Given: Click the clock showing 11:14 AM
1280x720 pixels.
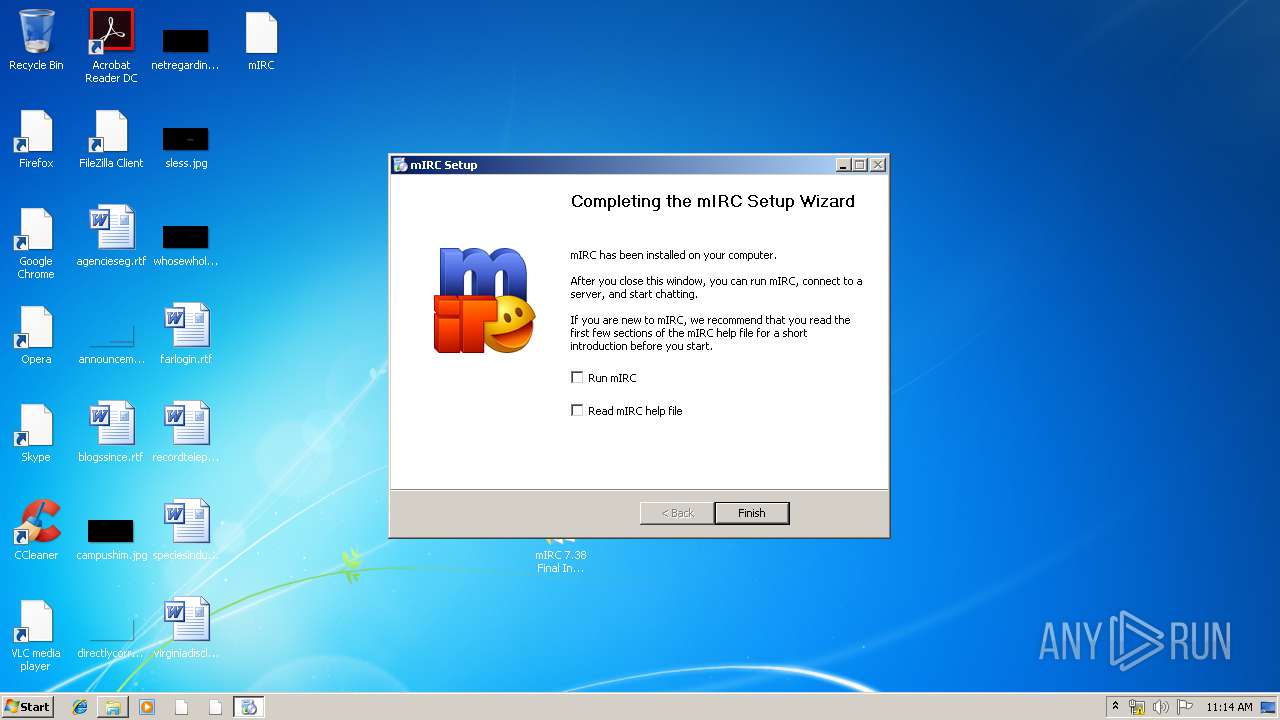Looking at the screenshot, I should coord(1229,707).
